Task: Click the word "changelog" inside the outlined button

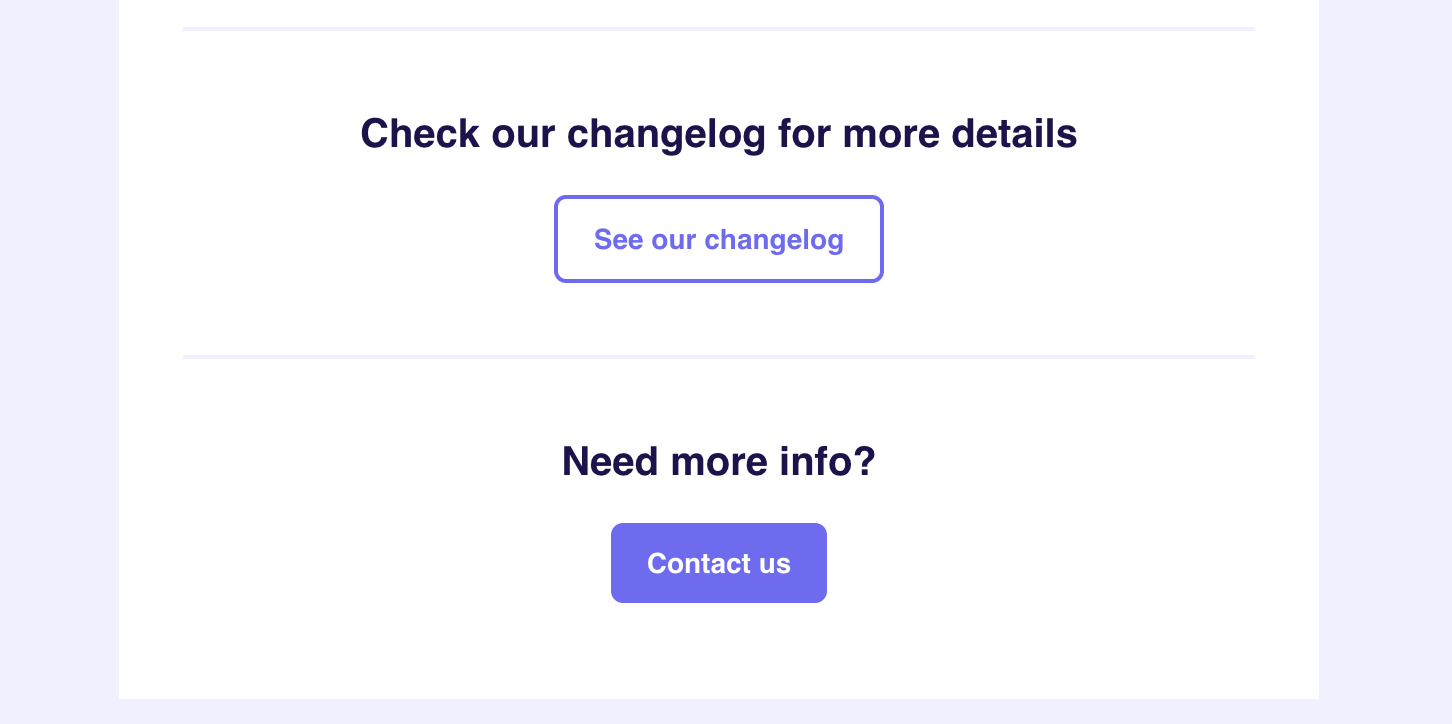Action: (x=774, y=241)
